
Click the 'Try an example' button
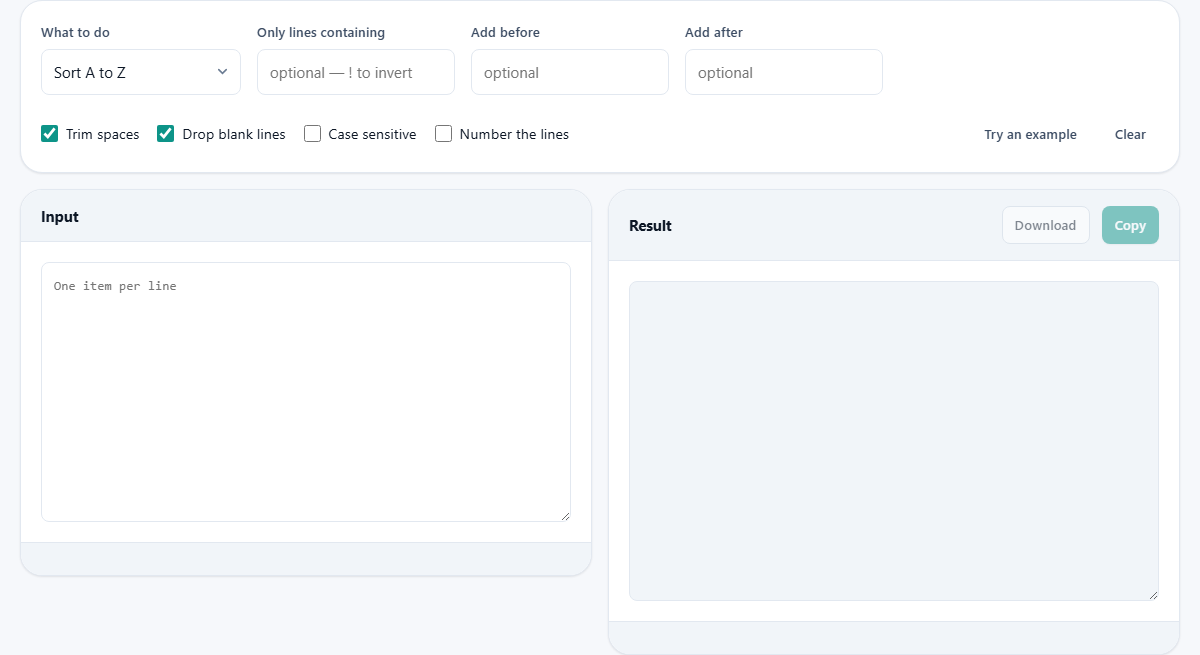click(1030, 134)
